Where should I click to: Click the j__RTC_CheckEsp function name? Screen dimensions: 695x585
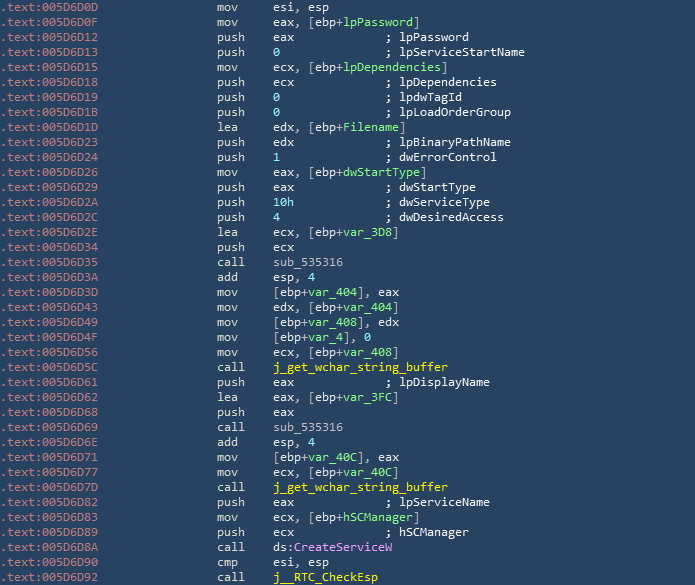[325, 577]
